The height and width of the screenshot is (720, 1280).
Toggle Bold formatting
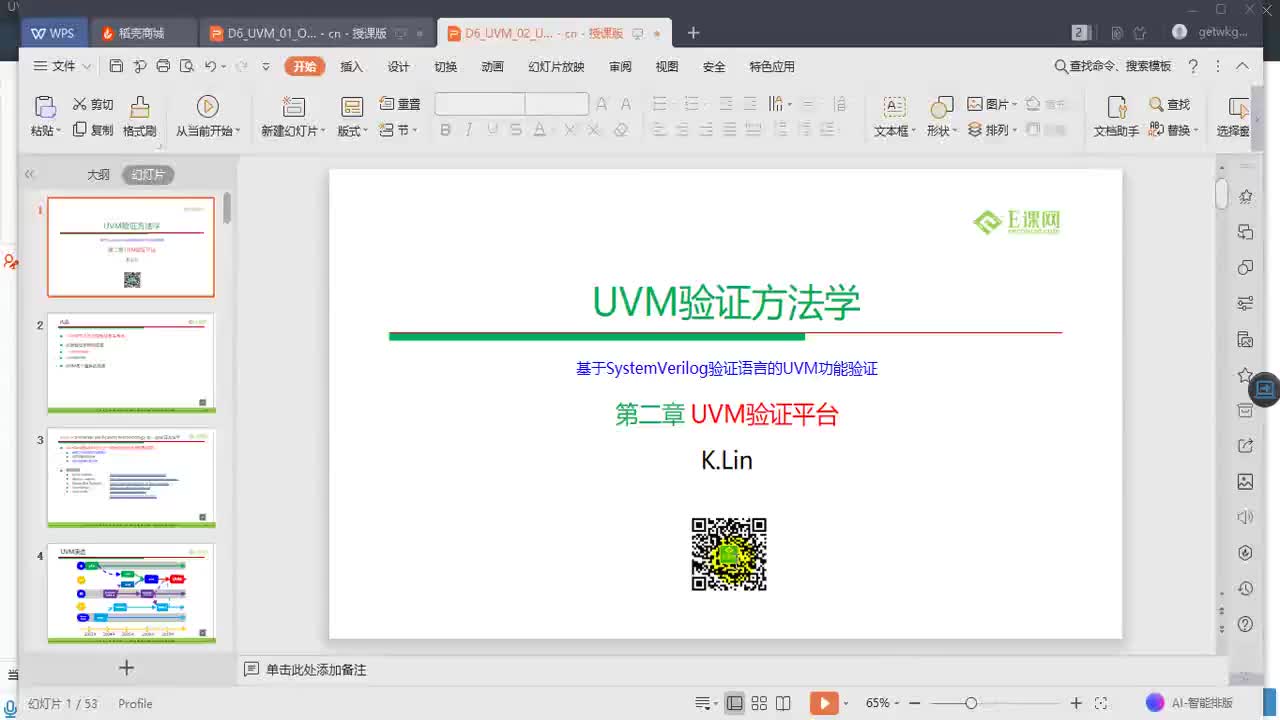[445, 130]
